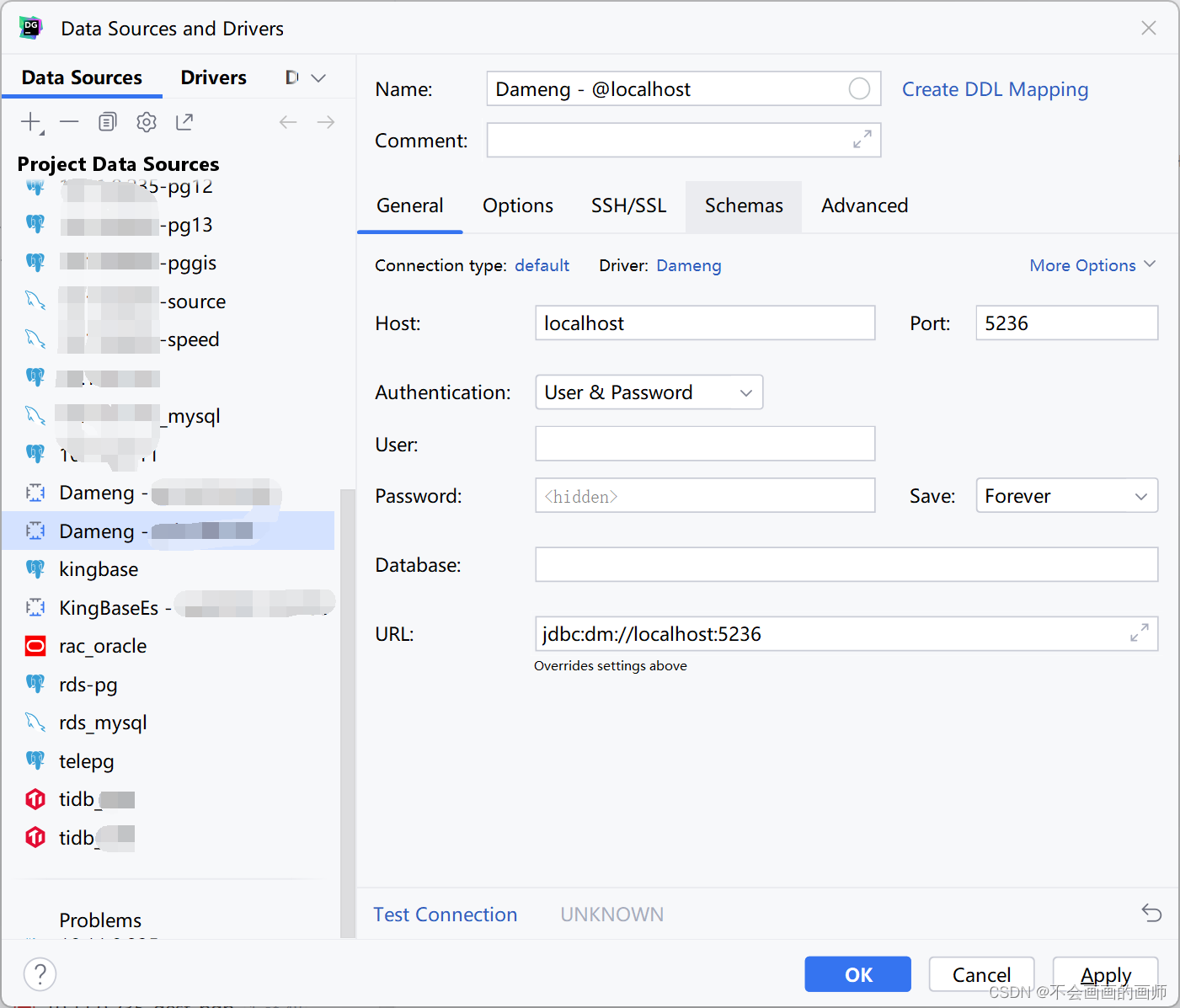The width and height of the screenshot is (1180, 1008).
Task: Go forward with right arrow icon
Action: coord(326,122)
